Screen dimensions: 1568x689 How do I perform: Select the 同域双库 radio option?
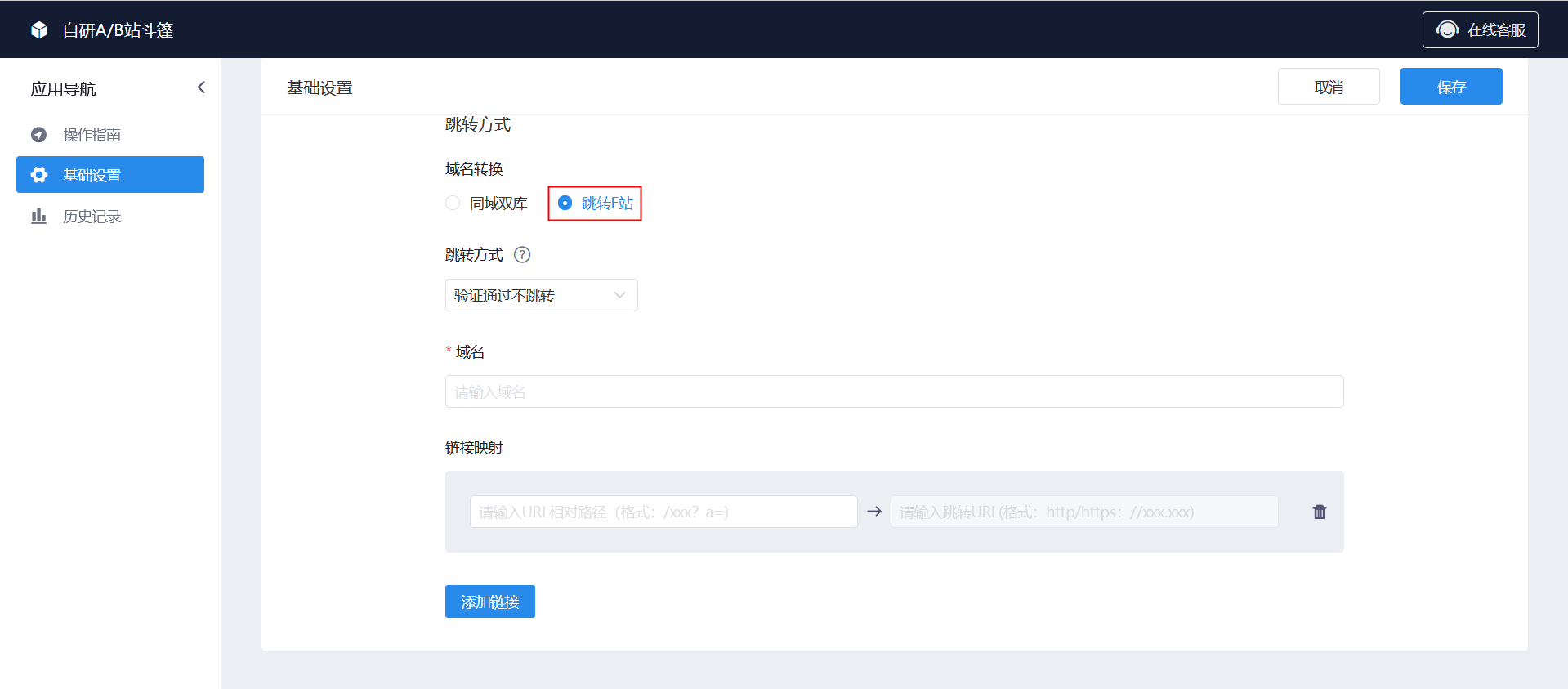(487, 203)
